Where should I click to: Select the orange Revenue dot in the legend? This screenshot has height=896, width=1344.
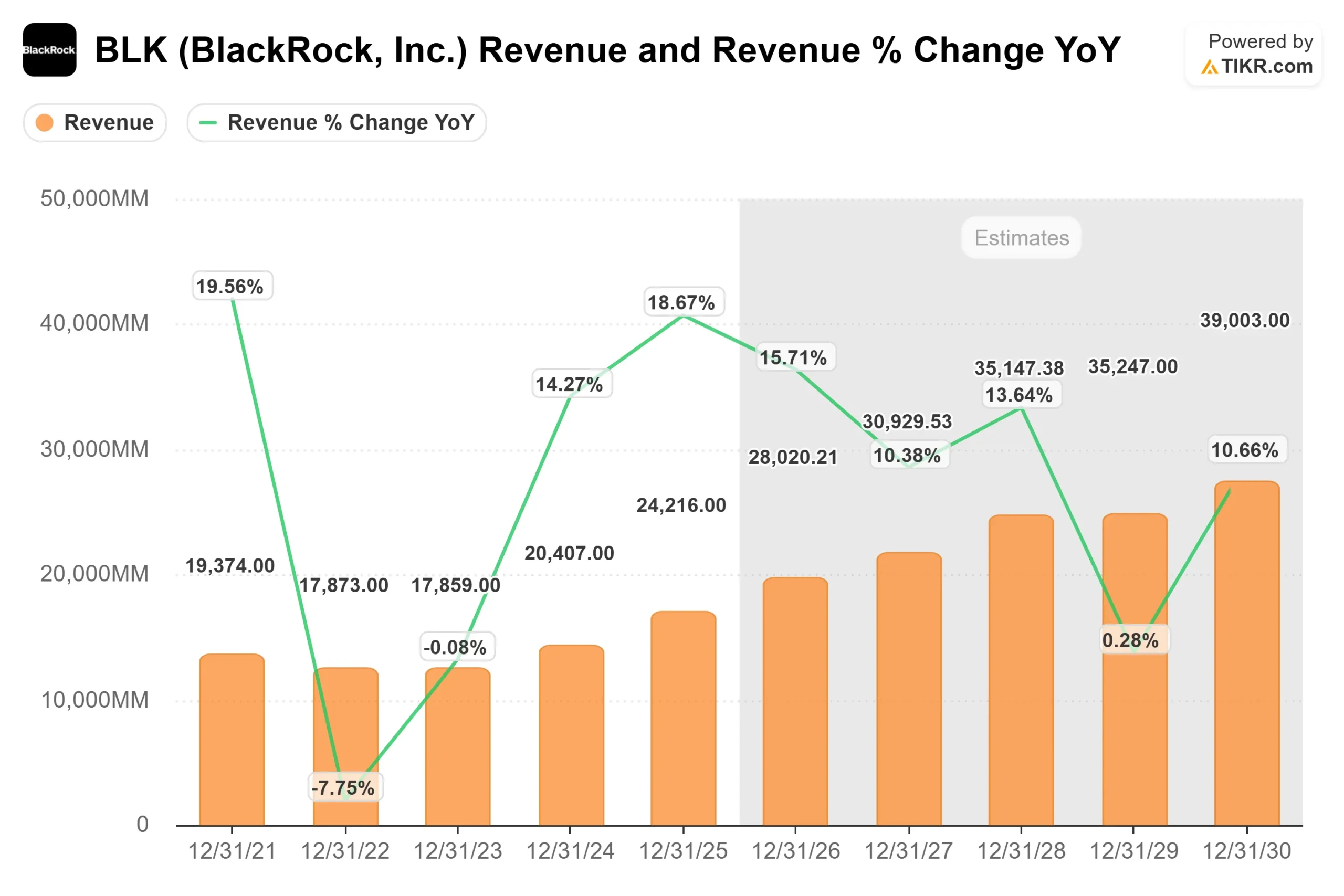[x=45, y=122]
